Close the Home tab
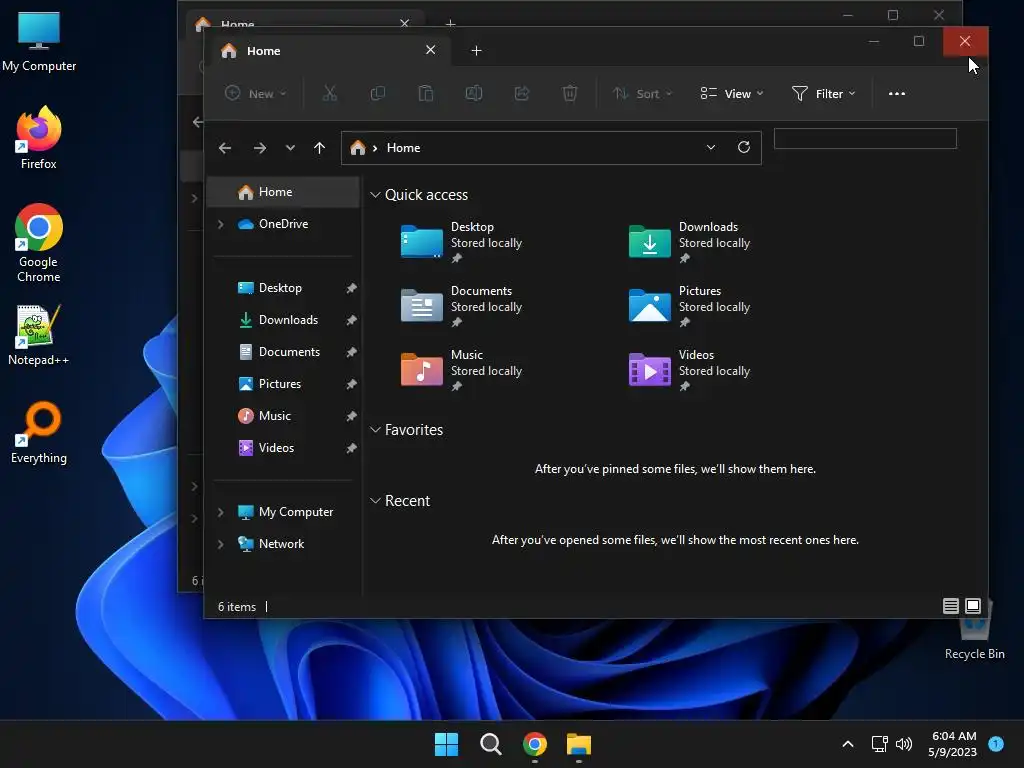This screenshot has width=1024, height=768. (430, 50)
